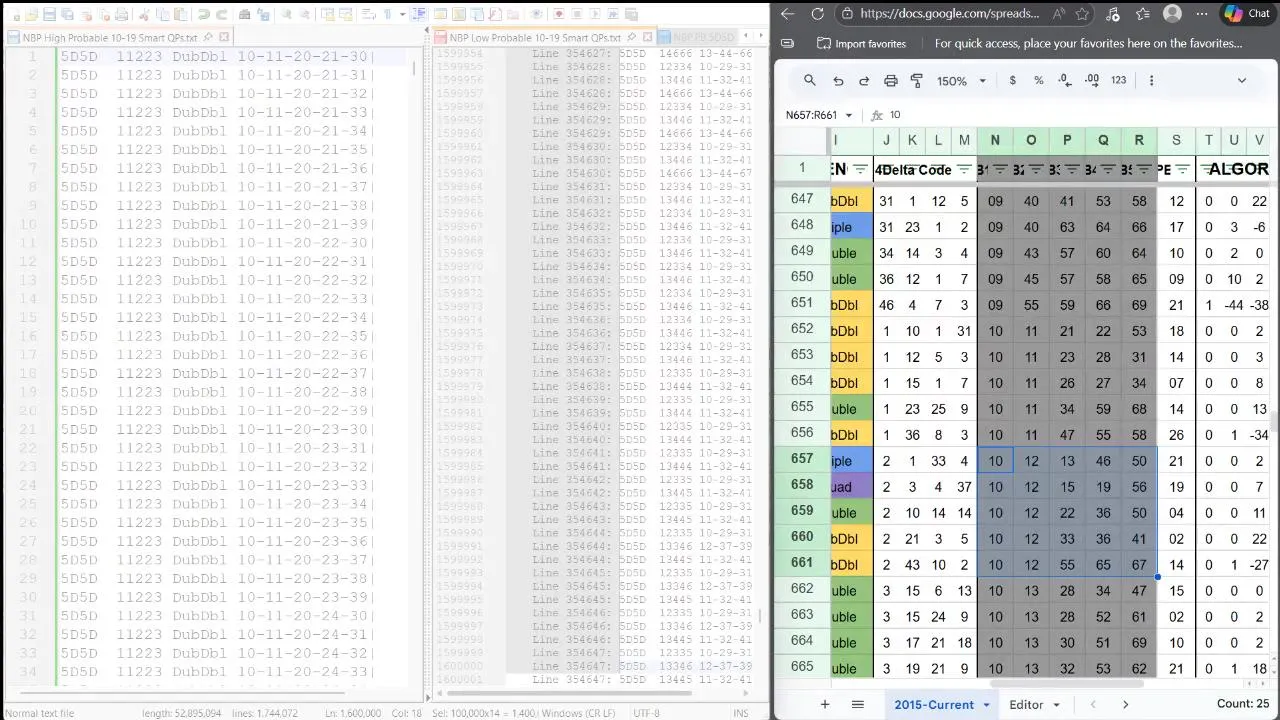The image size is (1280, 720).
Task: Click the Open file icon in Notepad++
Action: click(x=31, y=15)
